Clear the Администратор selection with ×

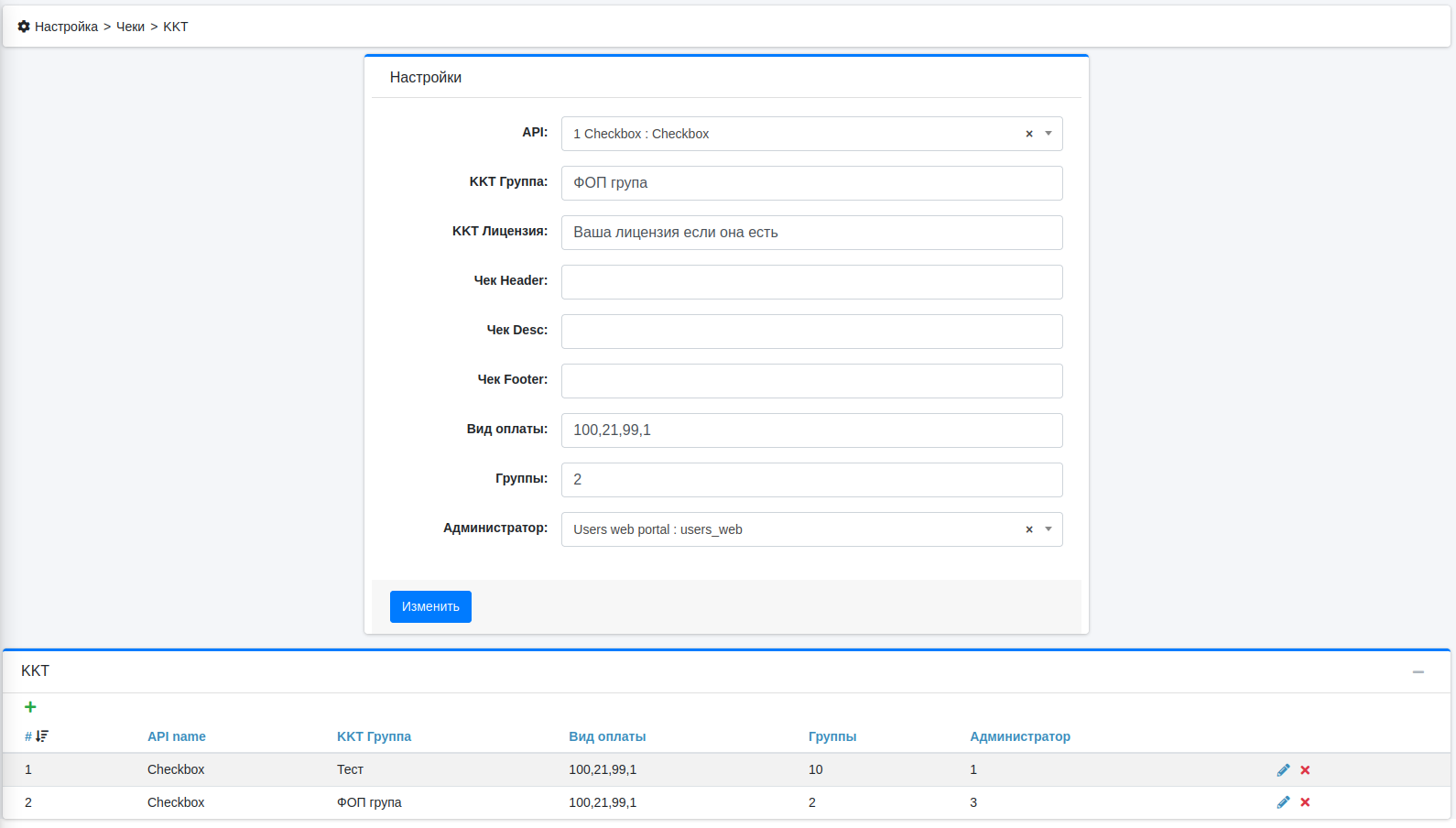click(1029, 529)
